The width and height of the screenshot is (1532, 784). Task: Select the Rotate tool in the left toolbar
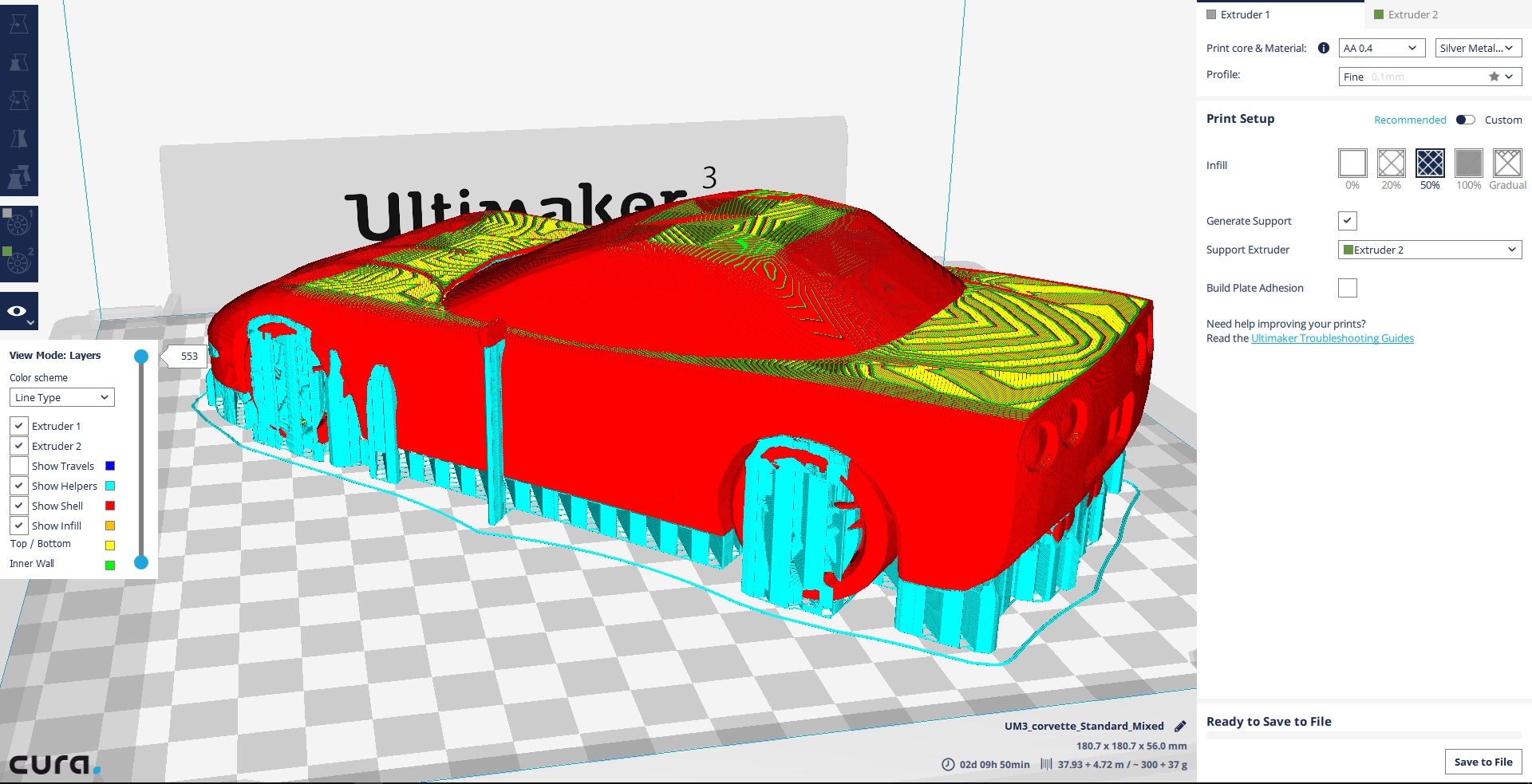pyautogui.click(x=19, y=100)
